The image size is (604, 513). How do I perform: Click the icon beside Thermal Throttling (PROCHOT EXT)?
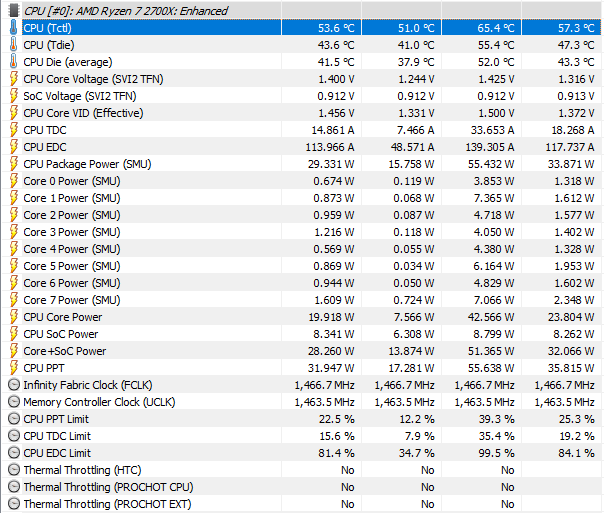tap(14, 504)
